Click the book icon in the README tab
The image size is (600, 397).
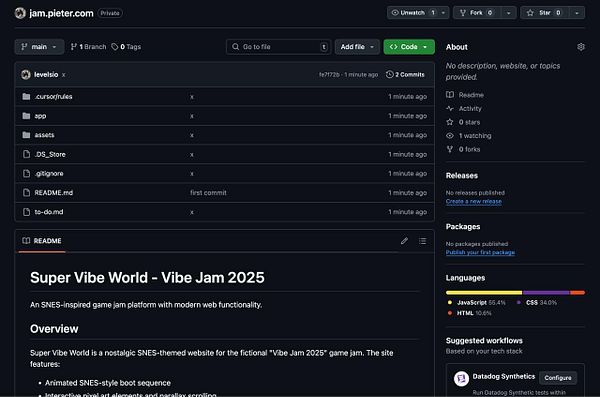[26, 241]
